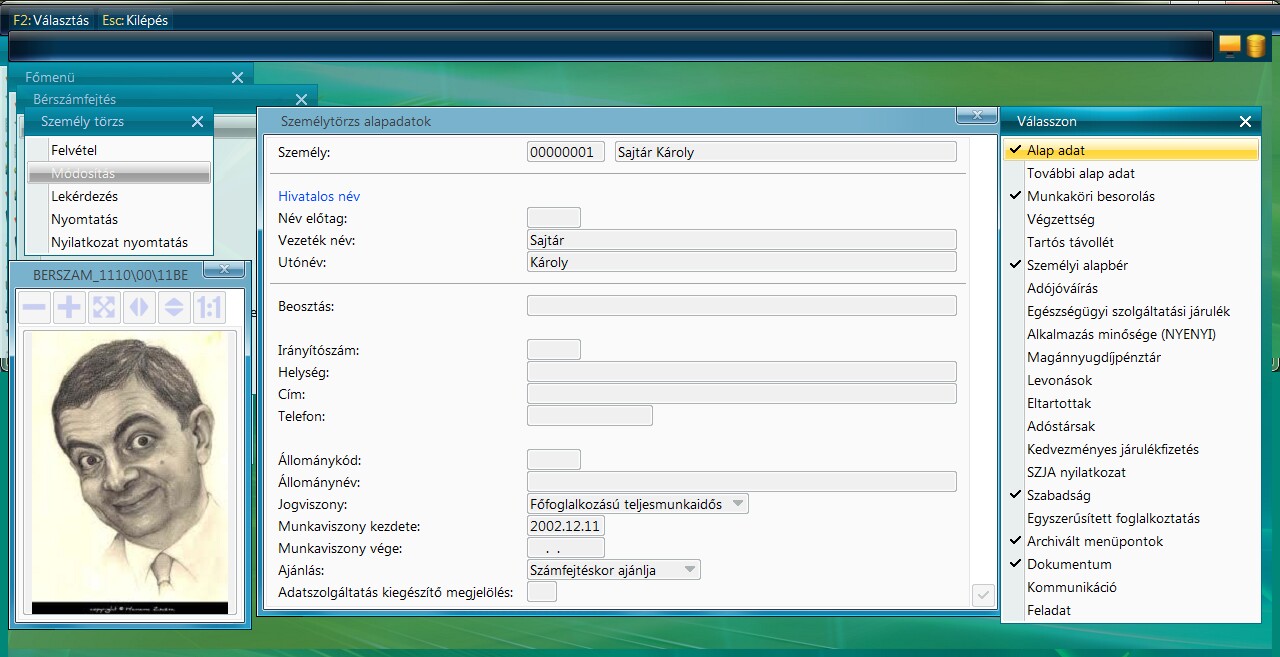
Task: Select Egészségügyi szolgáltatási járulék
Action: point(1130,311)
